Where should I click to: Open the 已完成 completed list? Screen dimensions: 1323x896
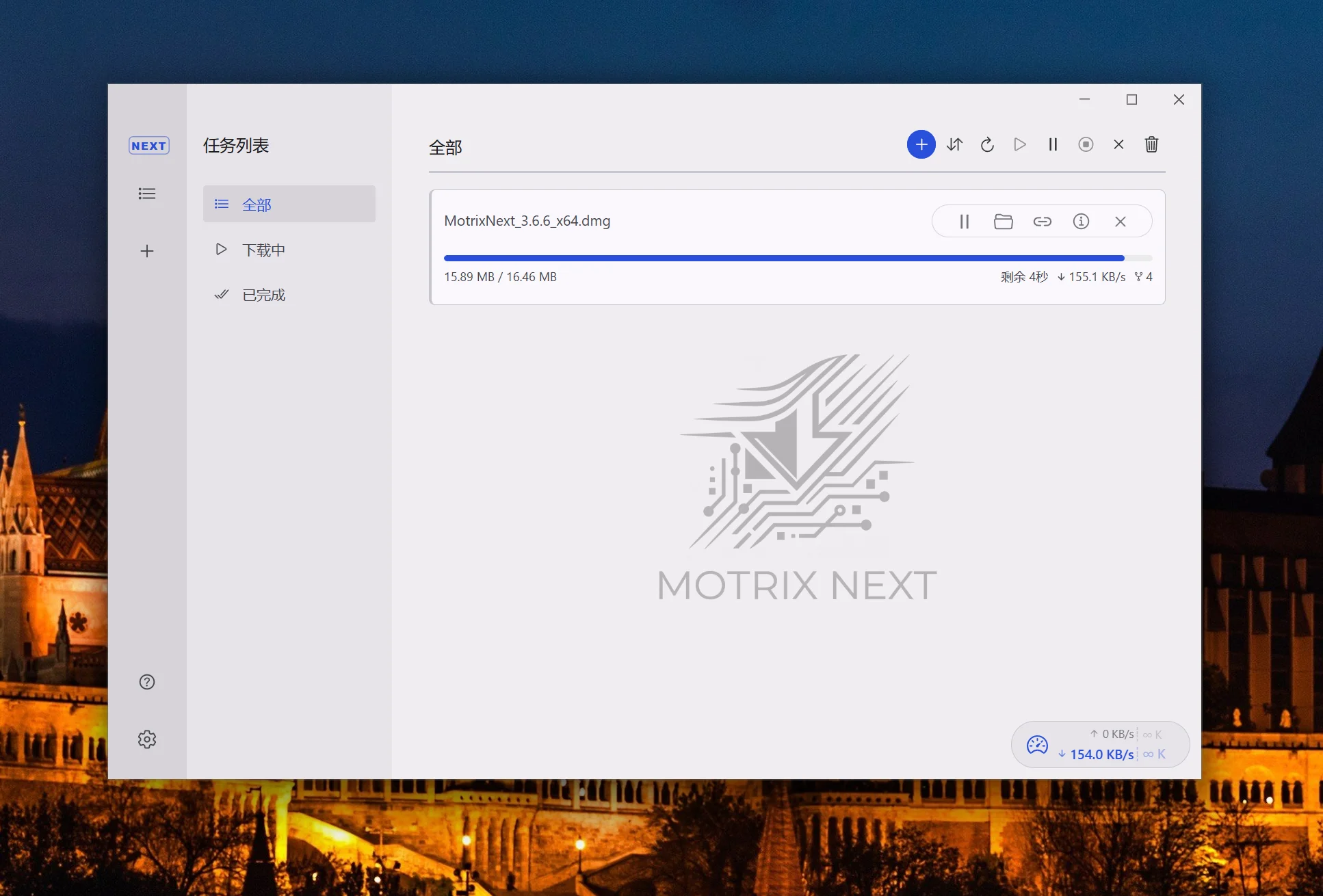tap(263, 295)
